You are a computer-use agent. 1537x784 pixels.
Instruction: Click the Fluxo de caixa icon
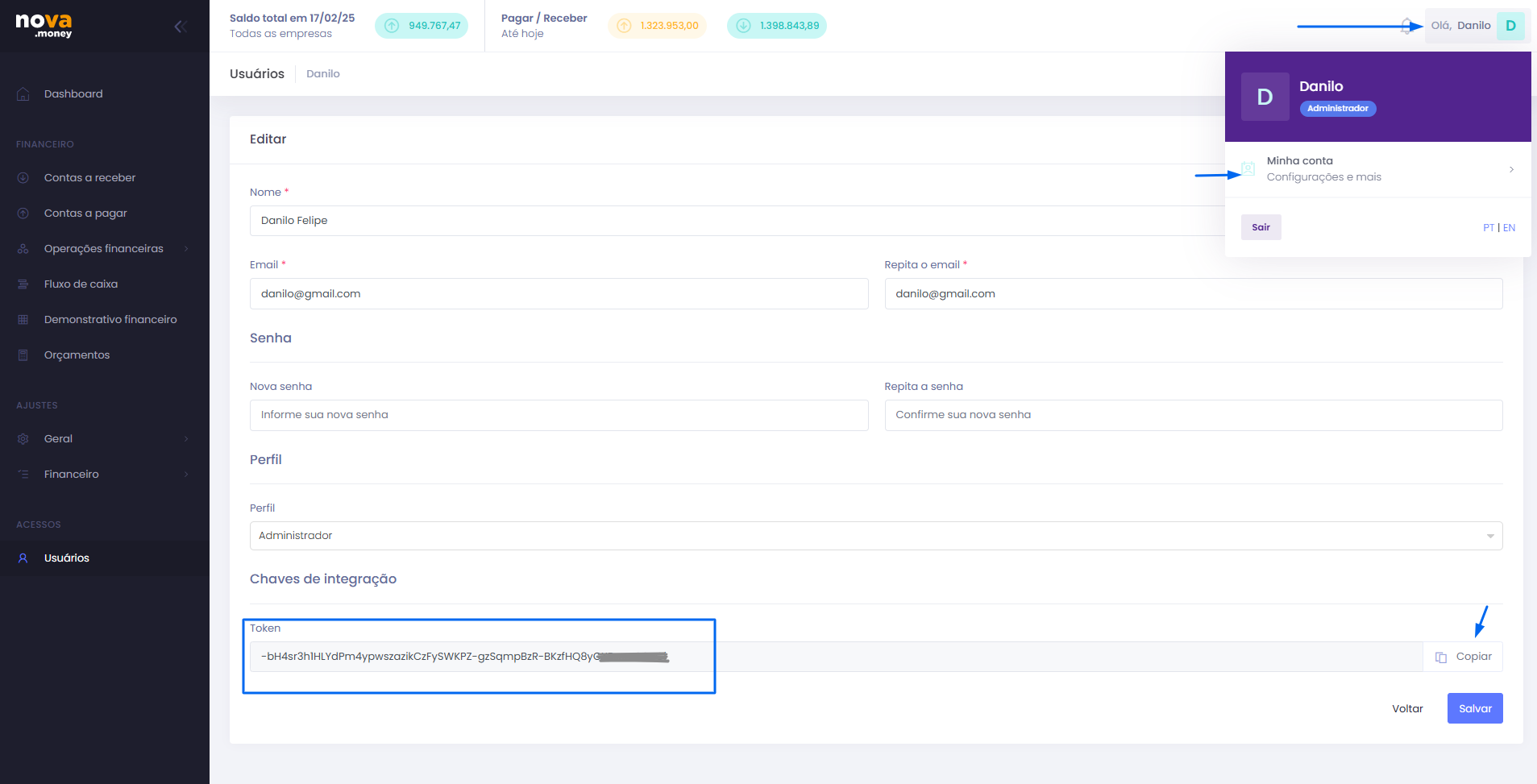coord(23,284)
